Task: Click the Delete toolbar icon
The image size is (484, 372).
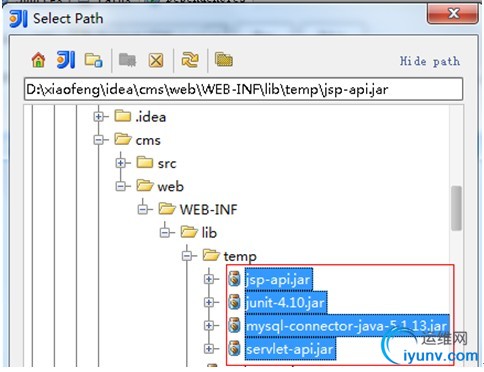Action: (156, 61)
